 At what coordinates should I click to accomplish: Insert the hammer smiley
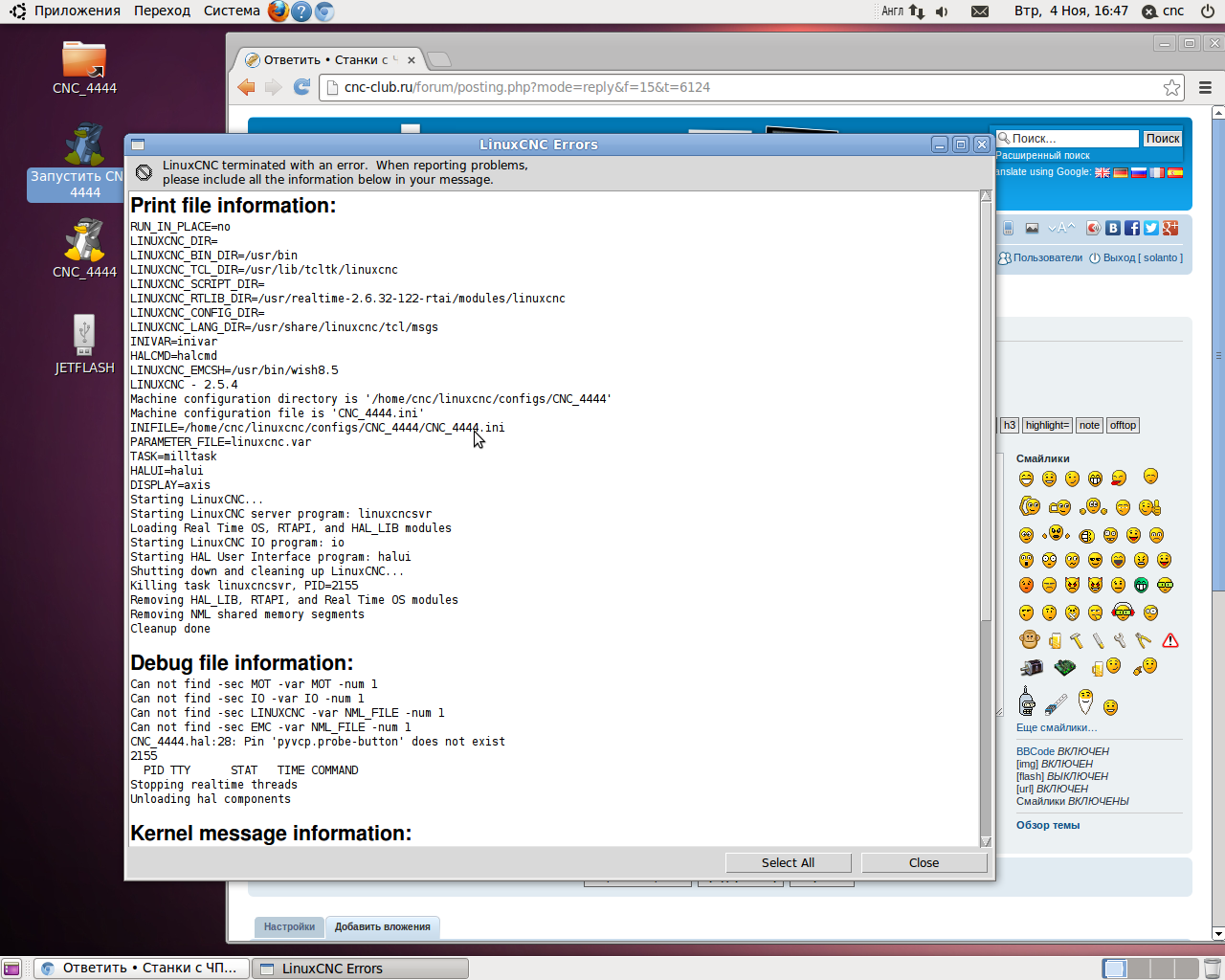coord(1077,640)
